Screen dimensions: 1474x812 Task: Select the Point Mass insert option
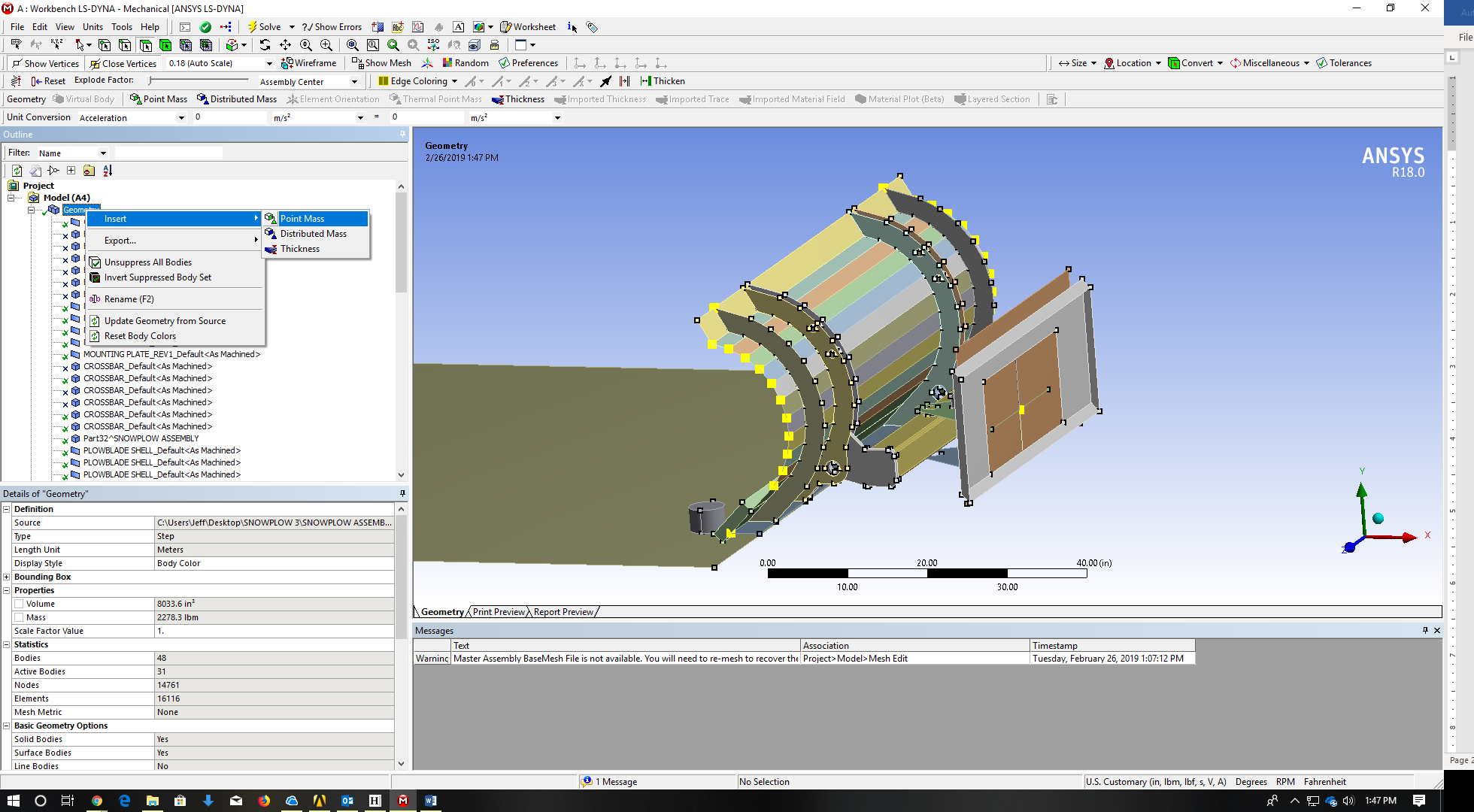[x=302, y=218]
